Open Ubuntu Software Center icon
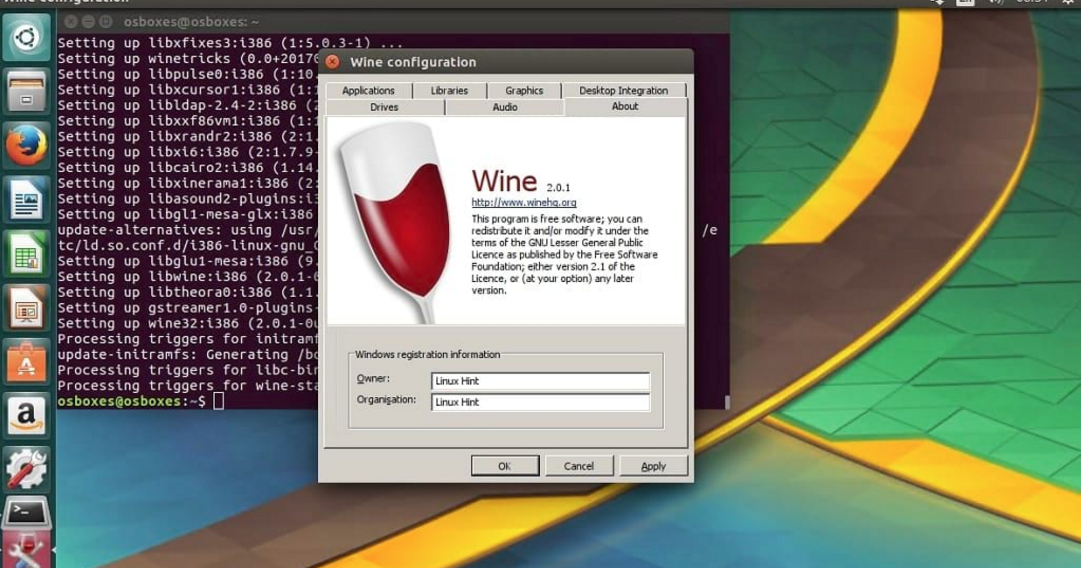The width and height of the screenshot is (1081, 568). click(26, 361)
